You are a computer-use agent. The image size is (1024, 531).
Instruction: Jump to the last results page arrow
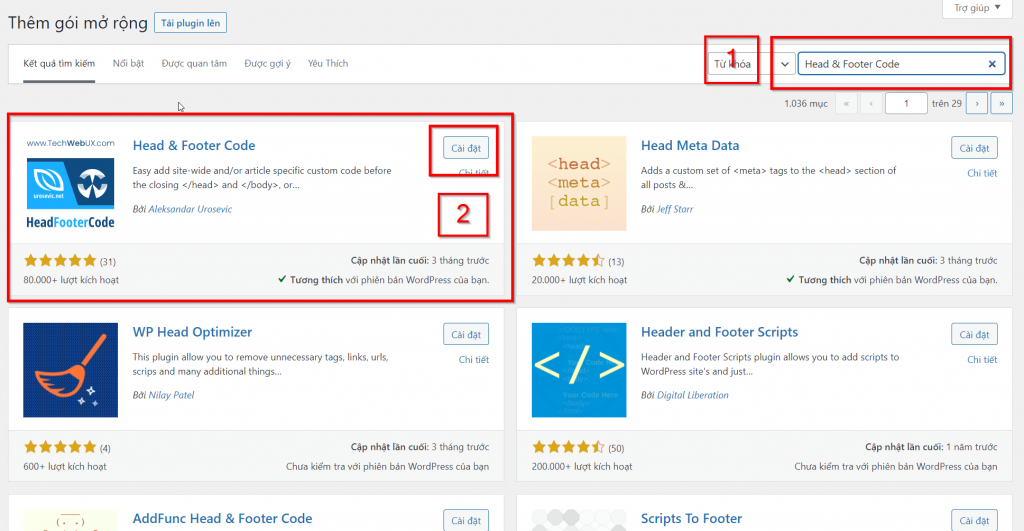1001,103
